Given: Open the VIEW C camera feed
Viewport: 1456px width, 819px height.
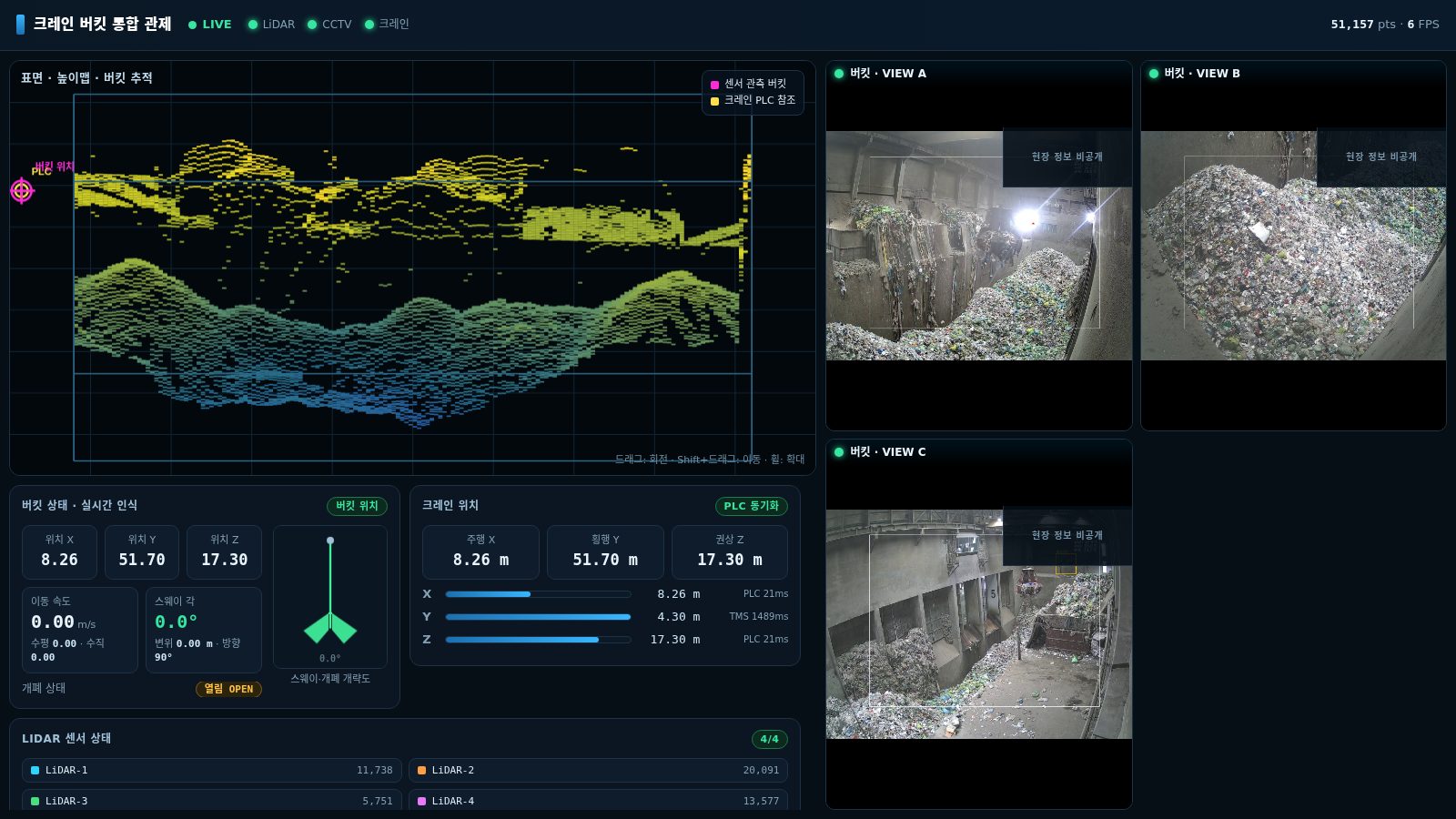Looking at the screenshot, I should coord(979,624).
